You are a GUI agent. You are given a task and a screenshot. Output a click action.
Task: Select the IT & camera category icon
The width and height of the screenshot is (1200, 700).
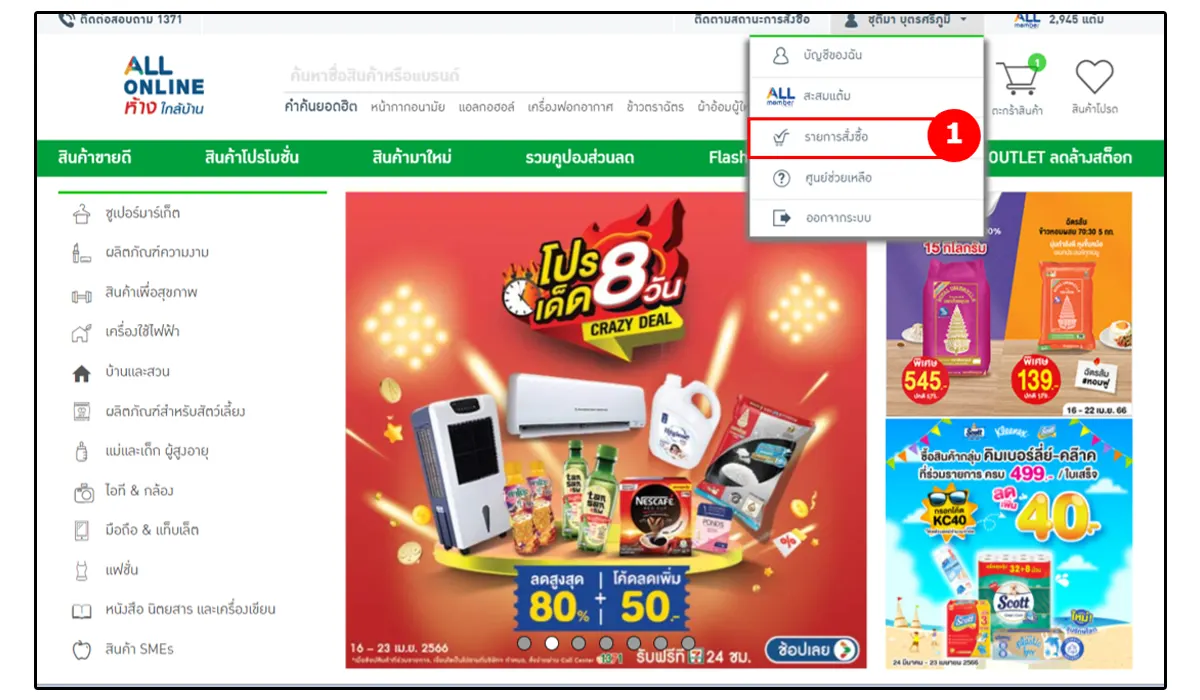83,491
